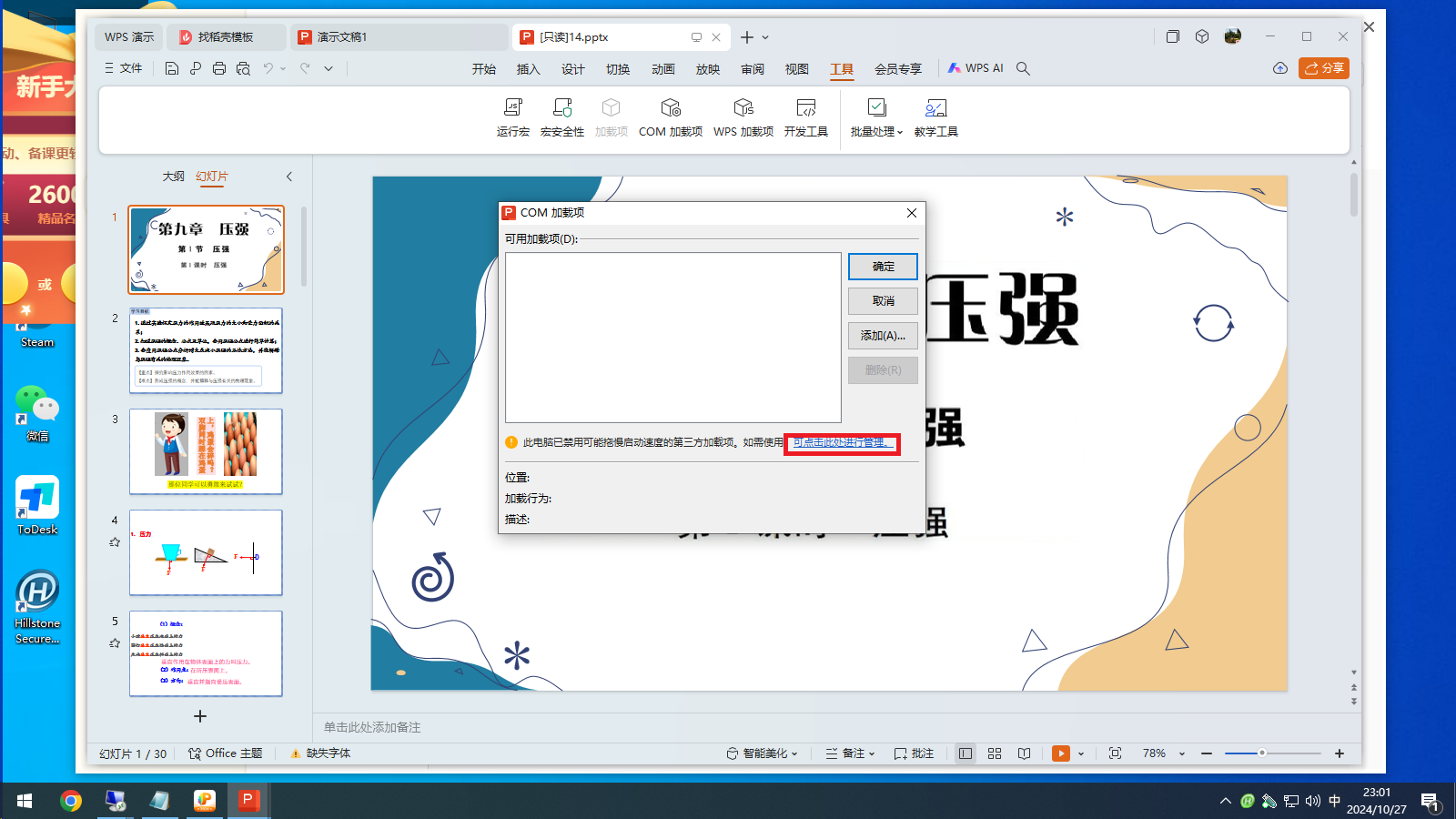1456x819 pixels.
Task: Click the 批注 button in status bar
Action: 914,753
